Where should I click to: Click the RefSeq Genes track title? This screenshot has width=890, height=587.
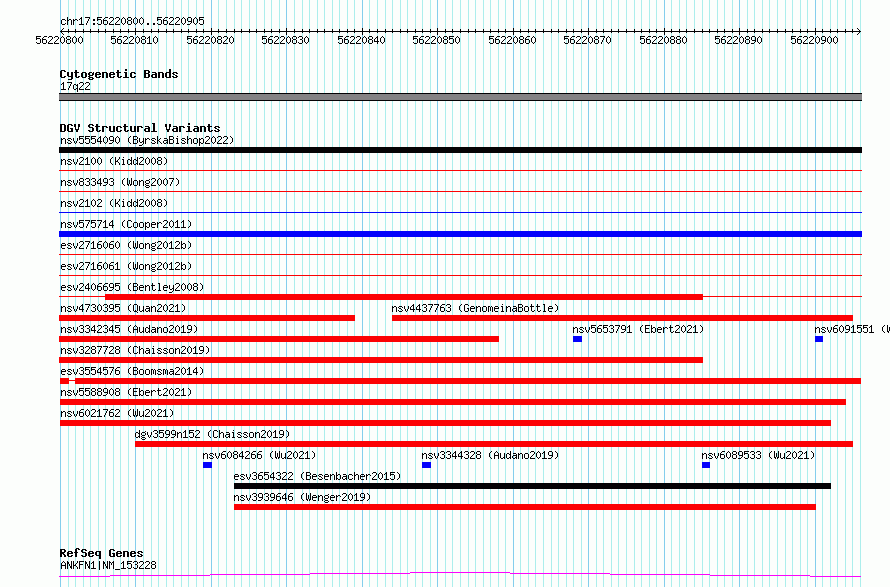101,553
